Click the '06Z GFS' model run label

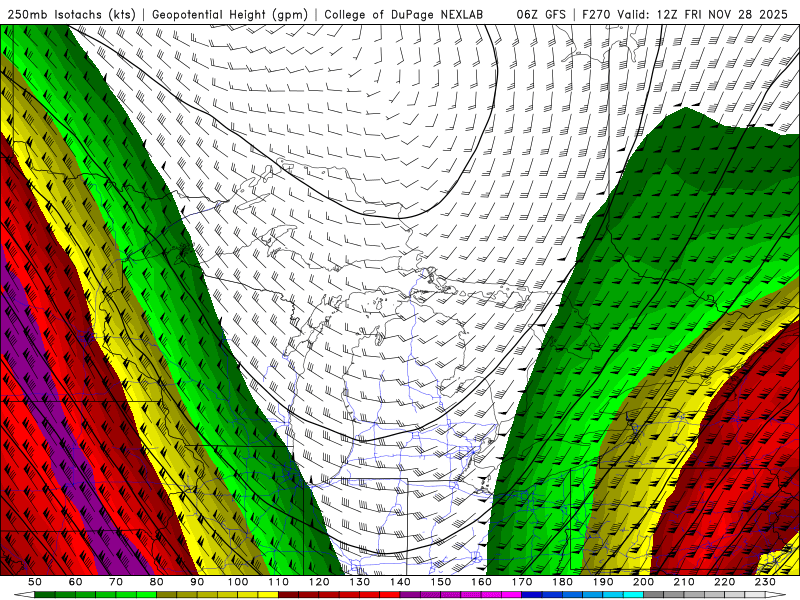pyautogui.click(x=541, y=14)
